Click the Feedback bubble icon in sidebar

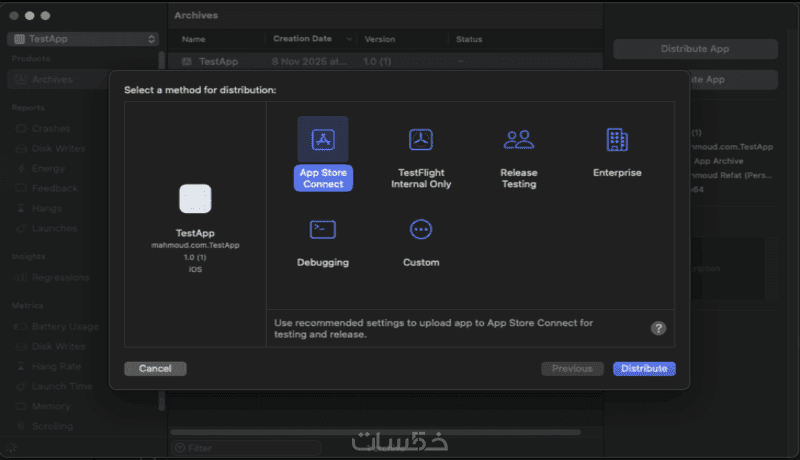(x=21, y=188)
